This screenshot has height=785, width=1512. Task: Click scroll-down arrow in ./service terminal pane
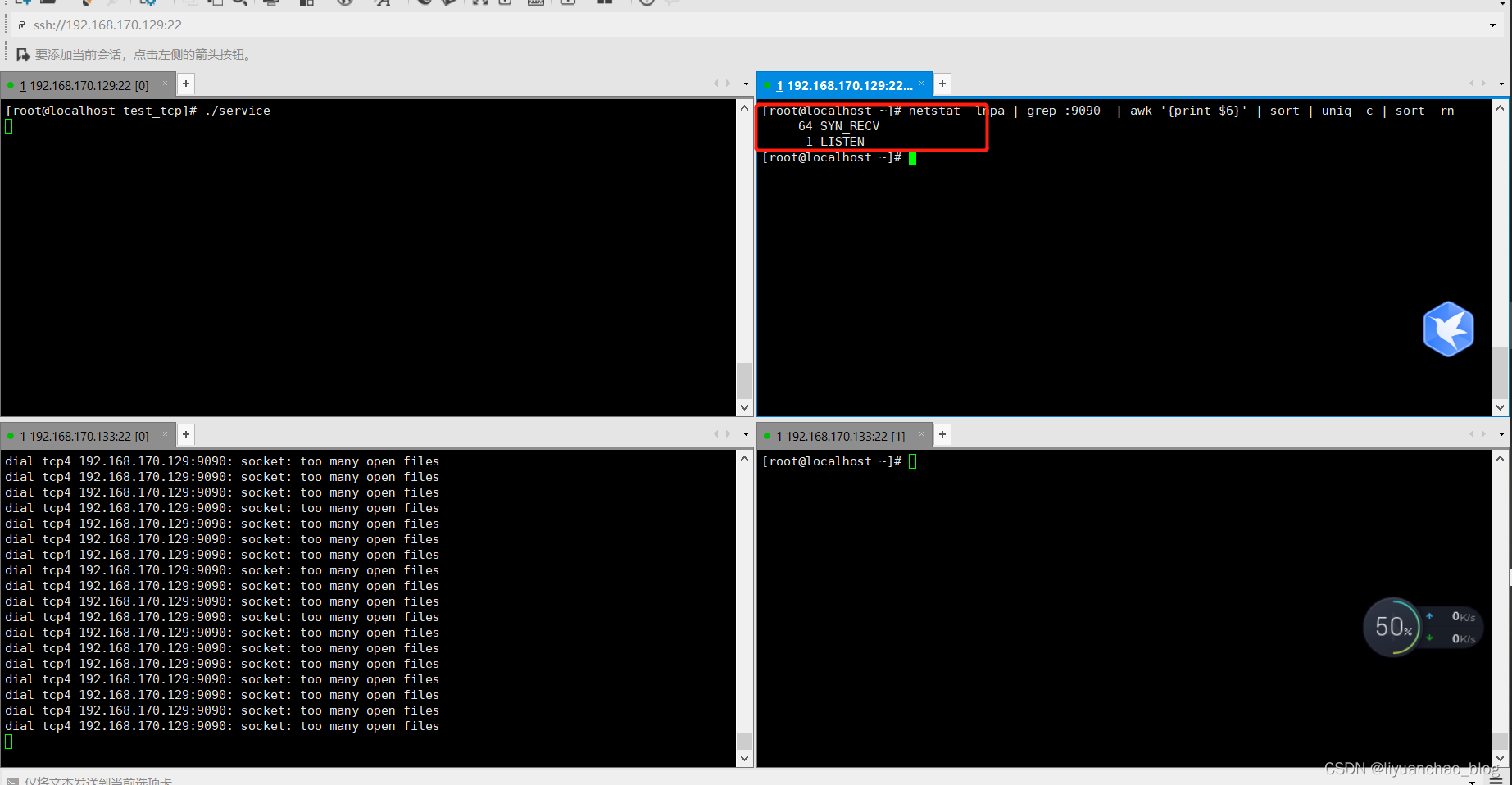744,407
